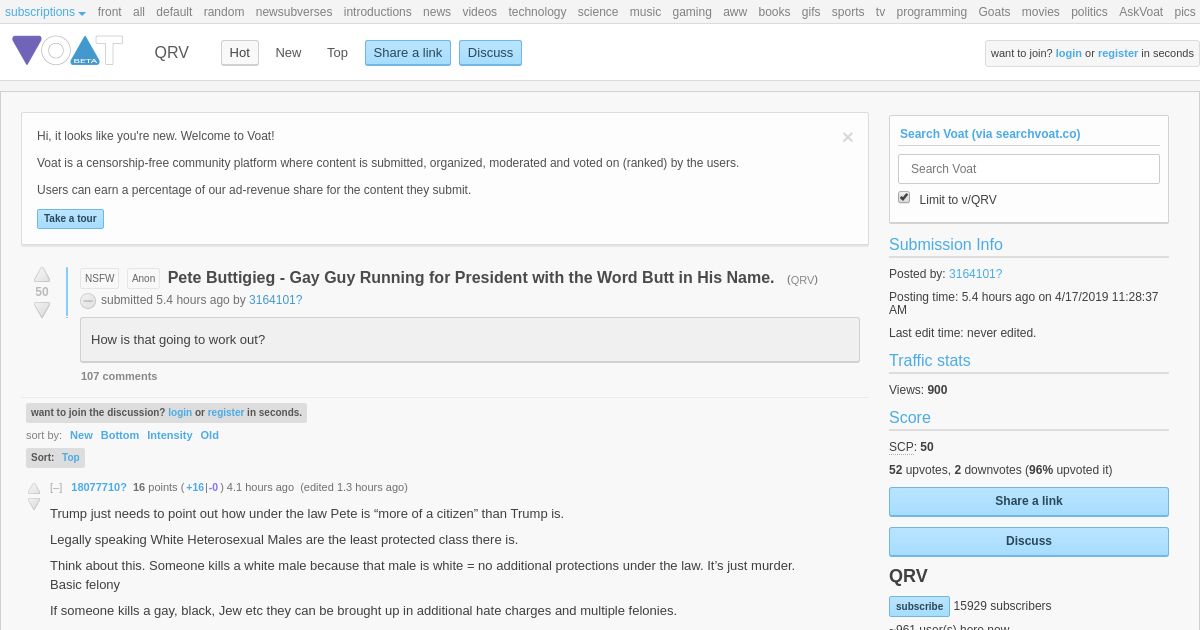Click the register link in the header
The width and height of the screenshot is (1200, 630).
[1118, 53]
